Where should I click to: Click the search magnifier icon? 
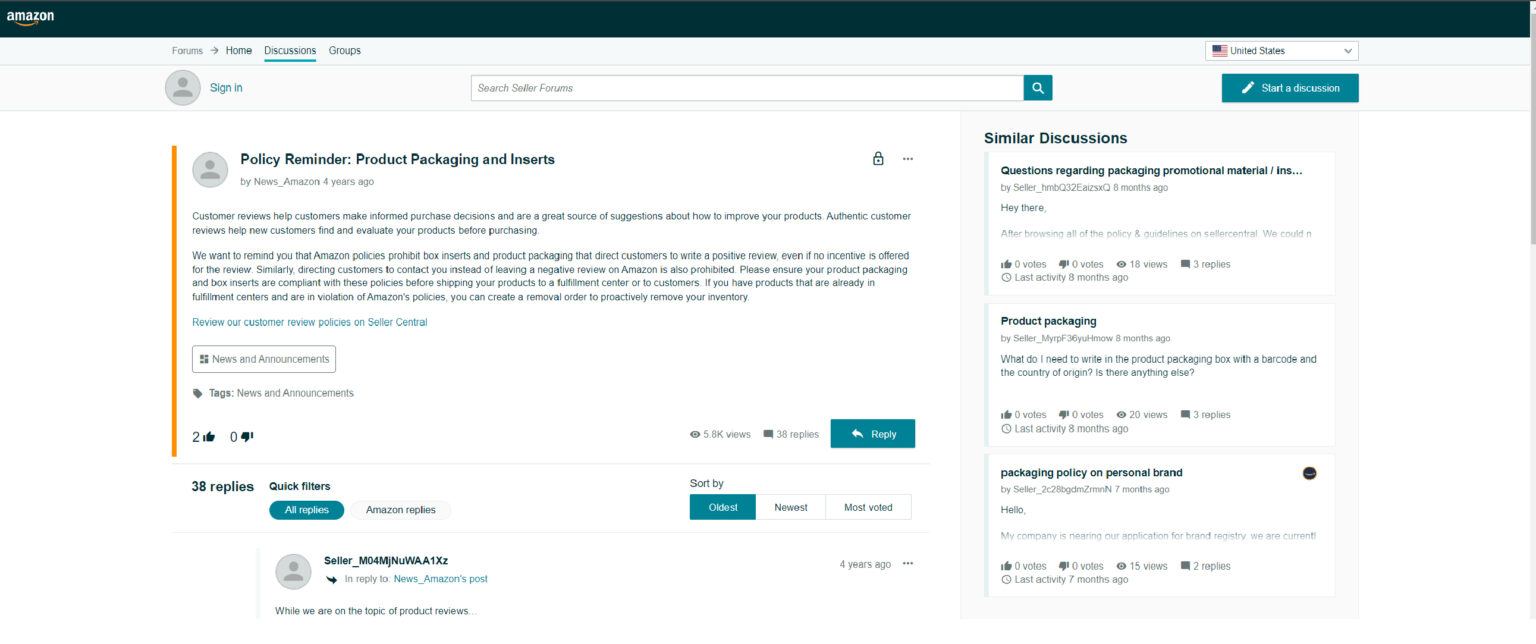[x=1037, y=87]
